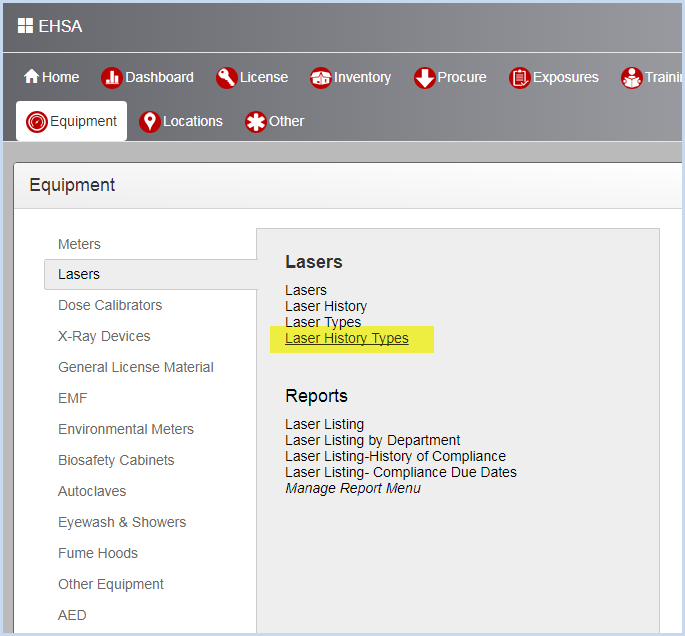Image resolution: width=685 pixels, height=636 pixels.
Task: Select the Equipment tab label
Action: pyautogui.click(x=83, y=121)
